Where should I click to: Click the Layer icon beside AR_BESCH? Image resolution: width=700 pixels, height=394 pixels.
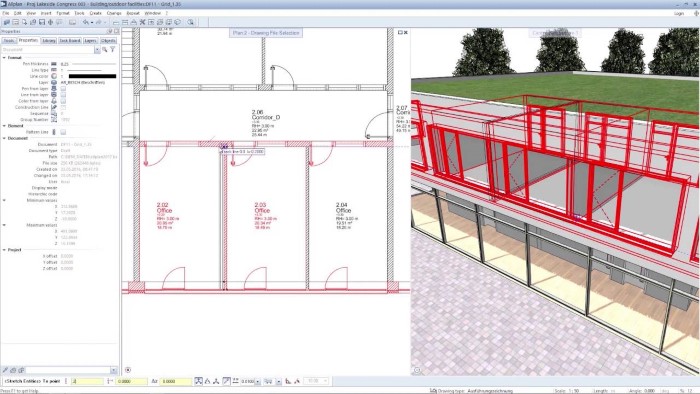point(54,83)
